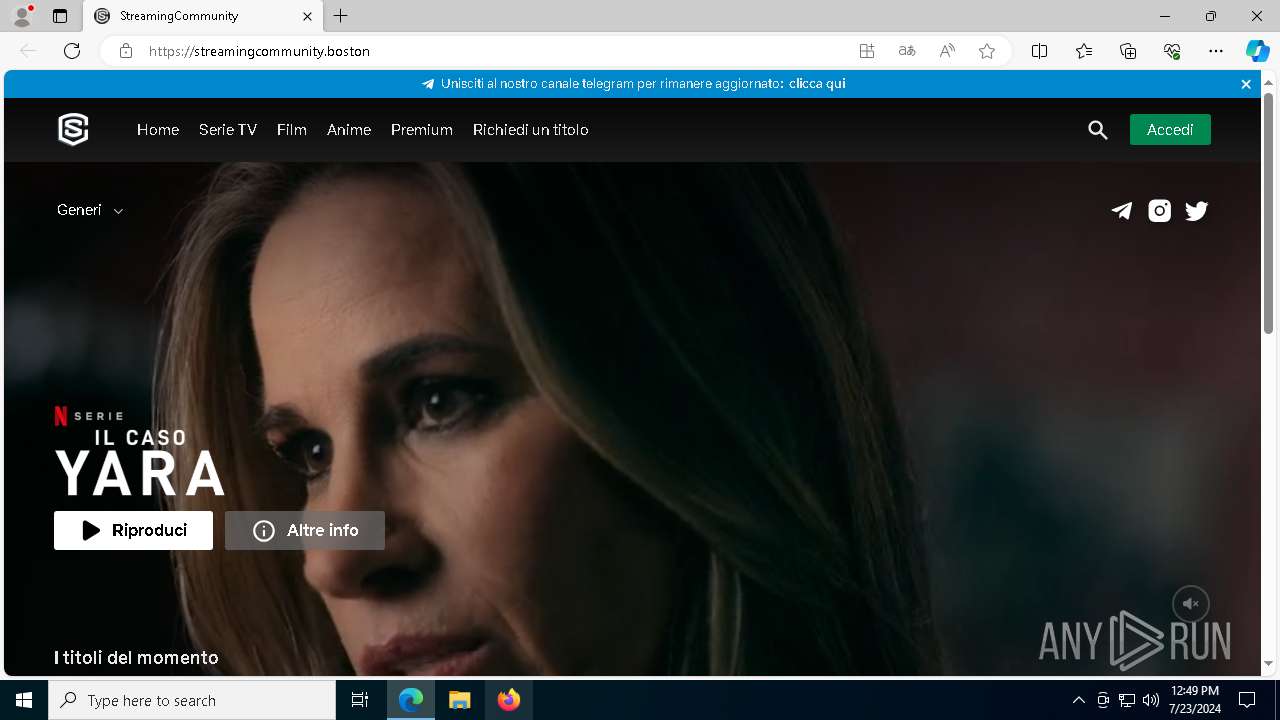1280x720 pixels.
Task: Open the Anime section
Action: click(x=349, y=130)
